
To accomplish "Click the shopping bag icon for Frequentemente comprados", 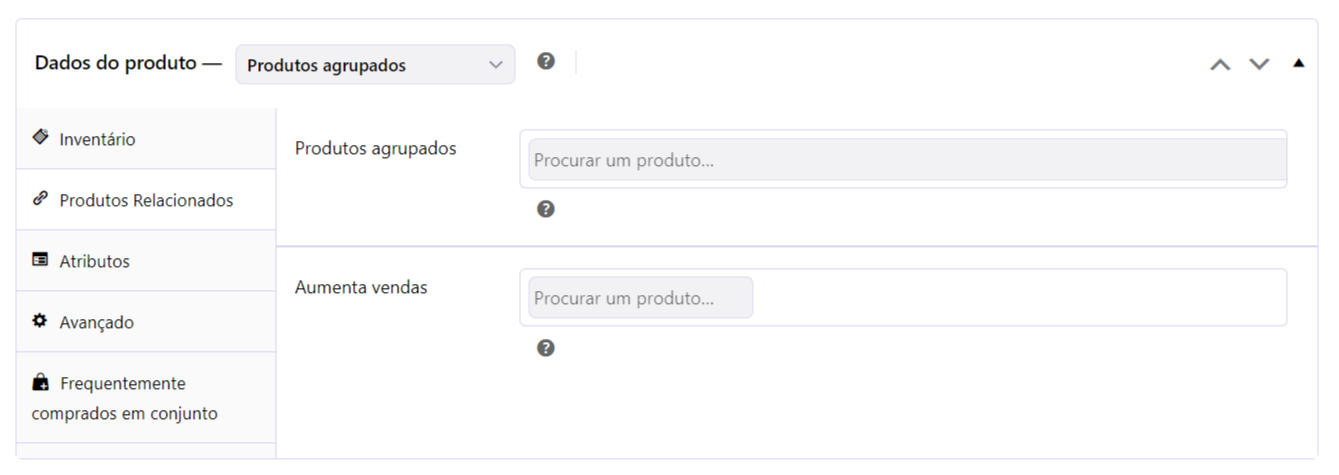I will pyautogui.click(x=41, y=382).
